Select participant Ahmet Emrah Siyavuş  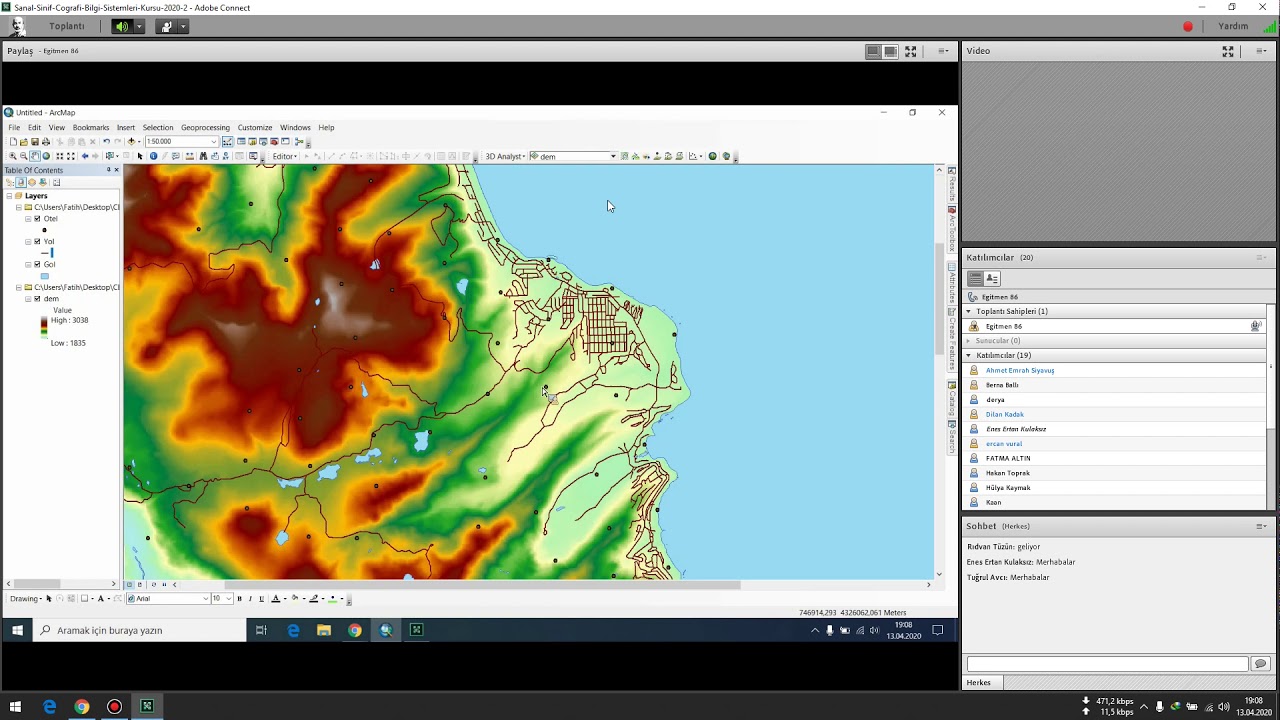coord(1020,370)
